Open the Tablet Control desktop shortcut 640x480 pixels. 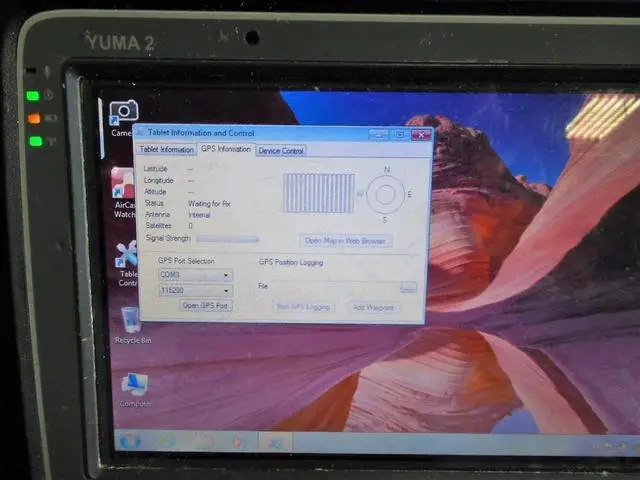127,255
